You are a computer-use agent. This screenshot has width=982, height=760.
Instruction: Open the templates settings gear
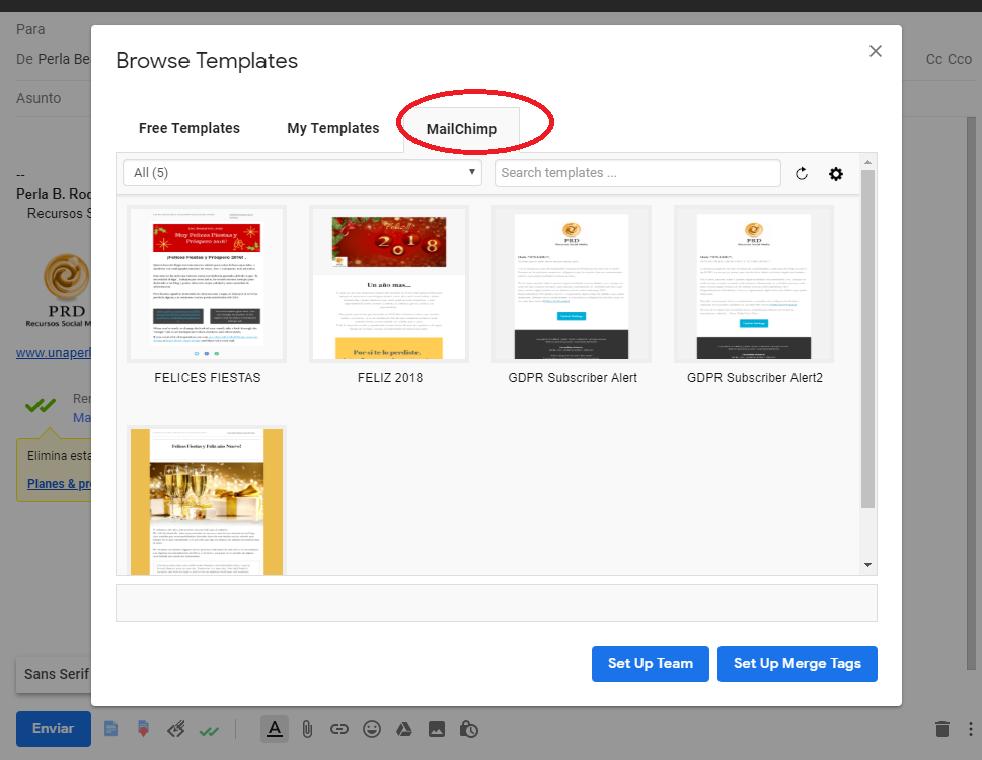pyautogui.click(x=836, y=173)
